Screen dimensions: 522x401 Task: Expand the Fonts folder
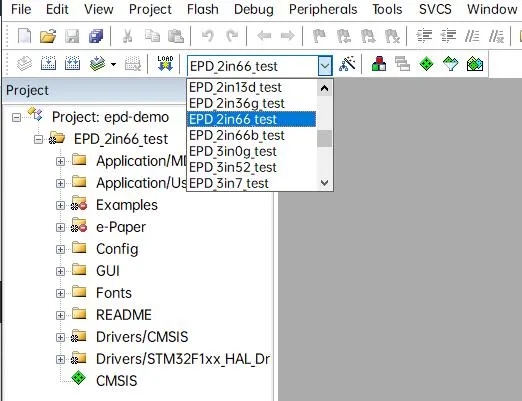[60, 293]
